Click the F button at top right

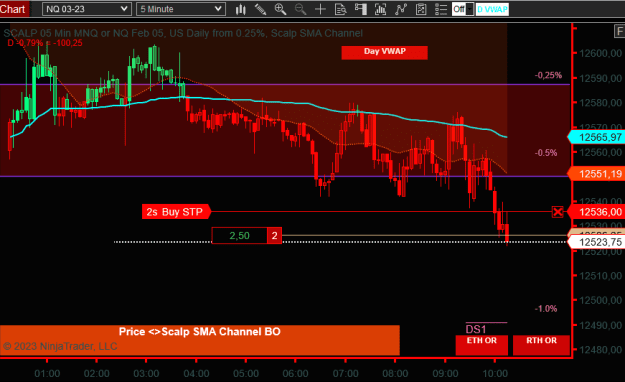(x=619, y=31)
